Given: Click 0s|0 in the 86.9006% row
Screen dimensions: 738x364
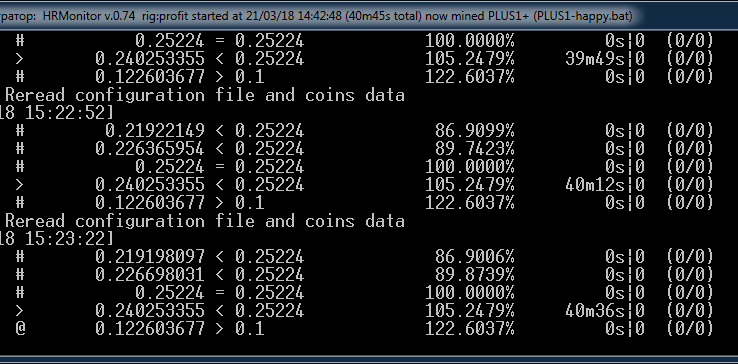Looking at the screenshot, I should [625, 257].
